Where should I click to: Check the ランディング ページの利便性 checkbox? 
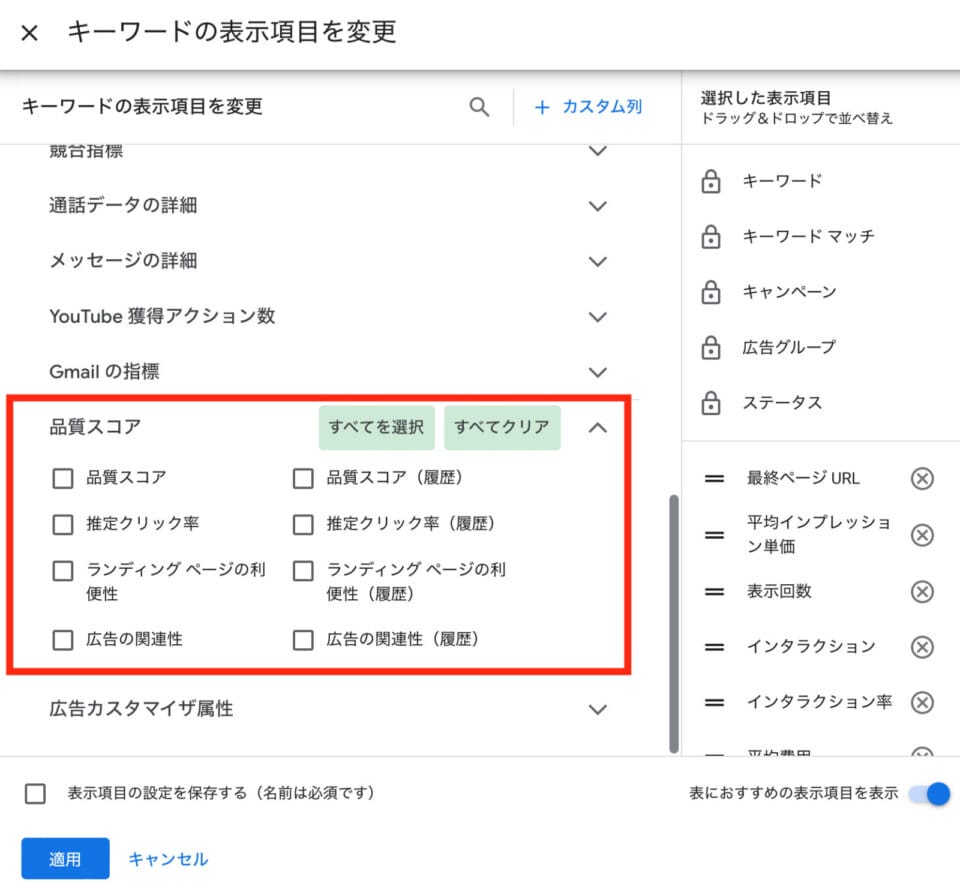(63, 571)
